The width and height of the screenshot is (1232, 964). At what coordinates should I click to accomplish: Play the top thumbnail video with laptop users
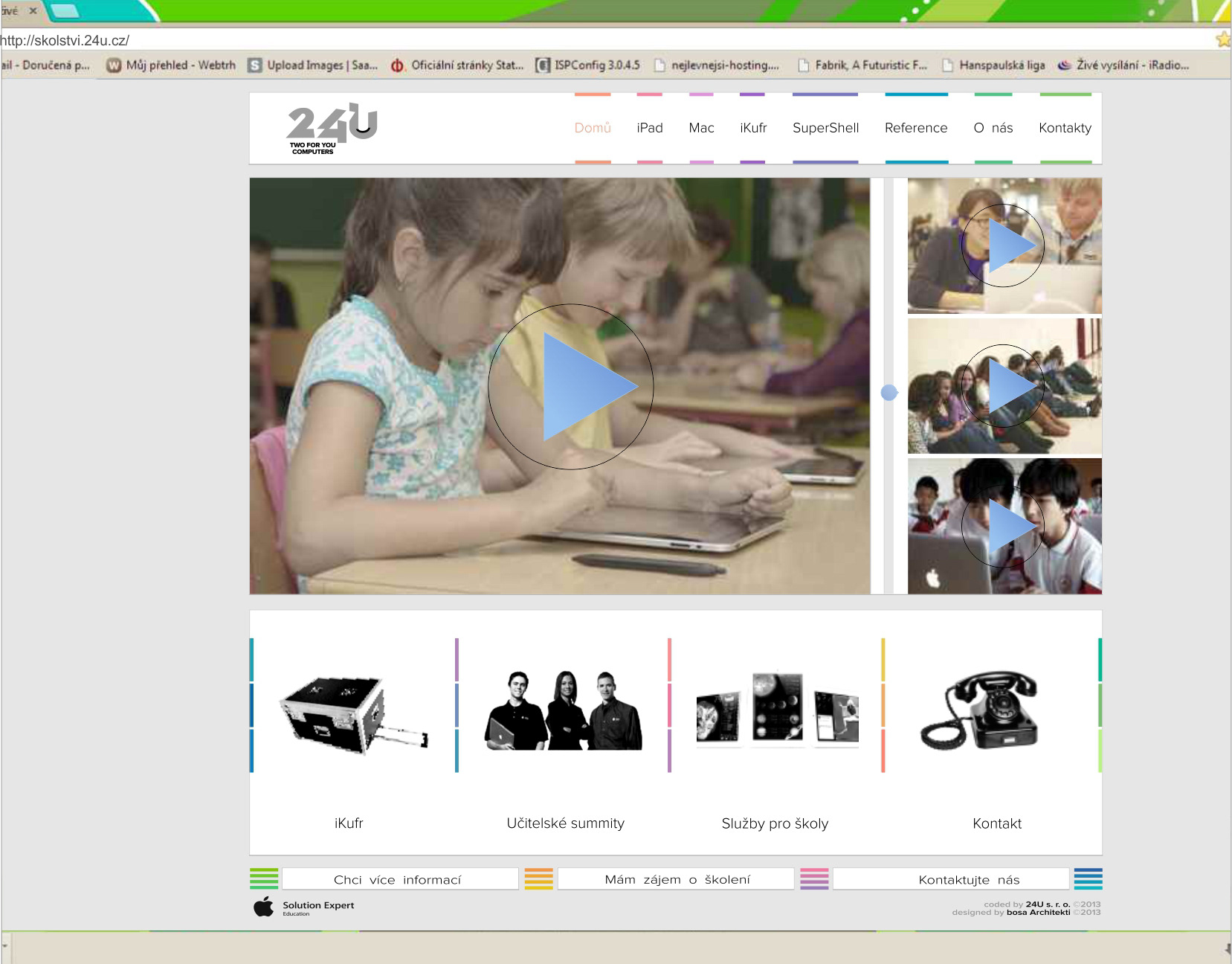point(1003,245)
